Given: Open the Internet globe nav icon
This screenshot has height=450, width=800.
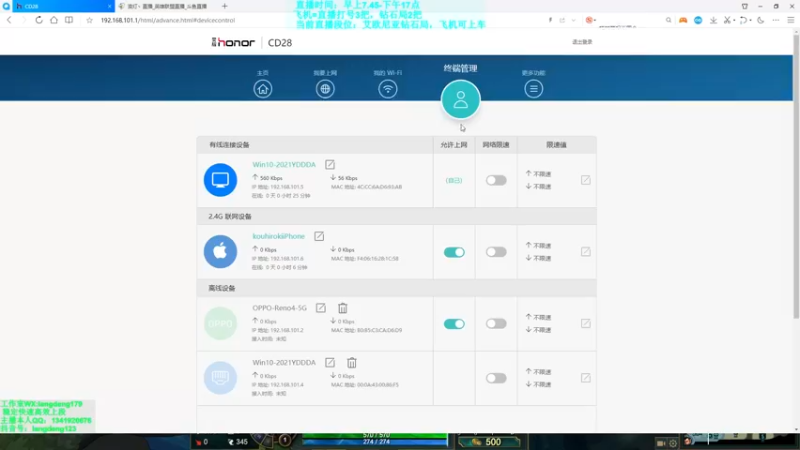Looking at the screenshot, I should pyautogui.click(x=325, y=89).
